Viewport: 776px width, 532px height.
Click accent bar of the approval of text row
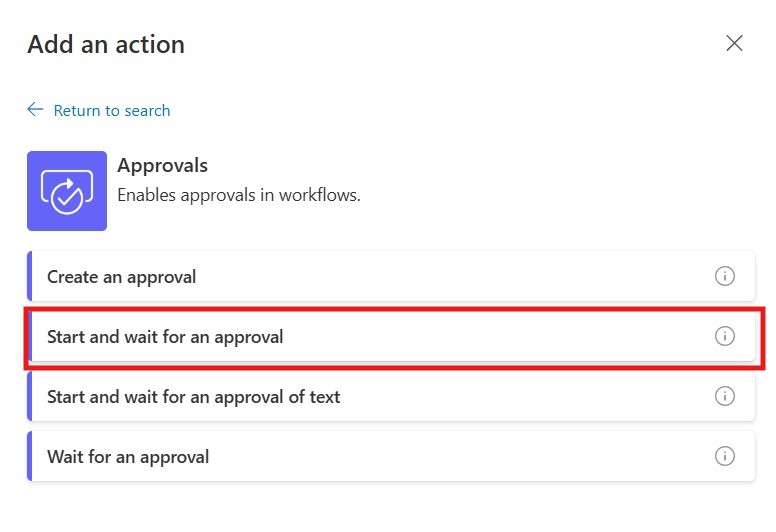pyautogui.click(x=30, y=397)
